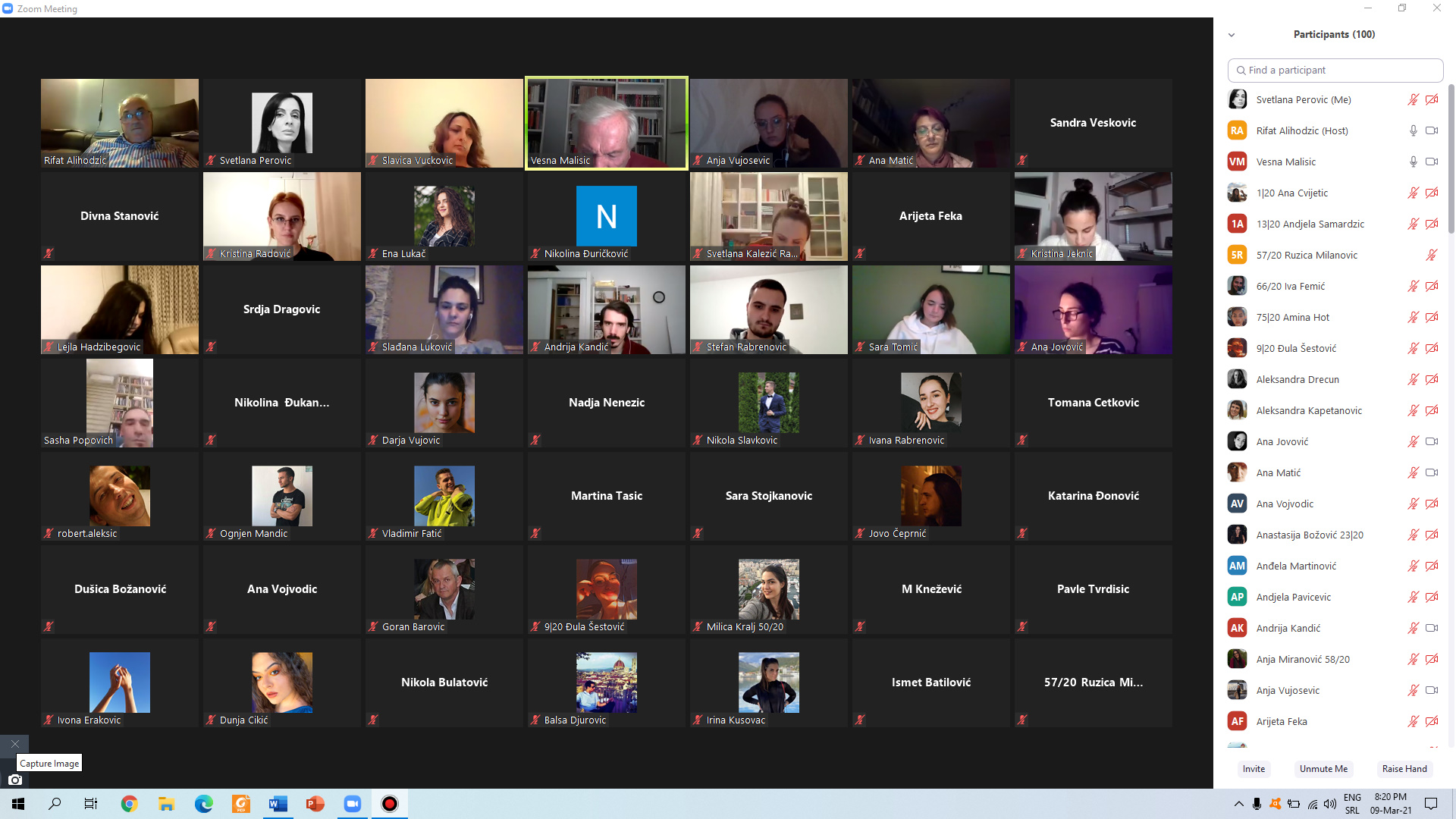This screenshot has width=1456, height=819.
Task: Select Aleksandra Drecun participant row
Action: pyautogui.click(x=1335, y=379)
